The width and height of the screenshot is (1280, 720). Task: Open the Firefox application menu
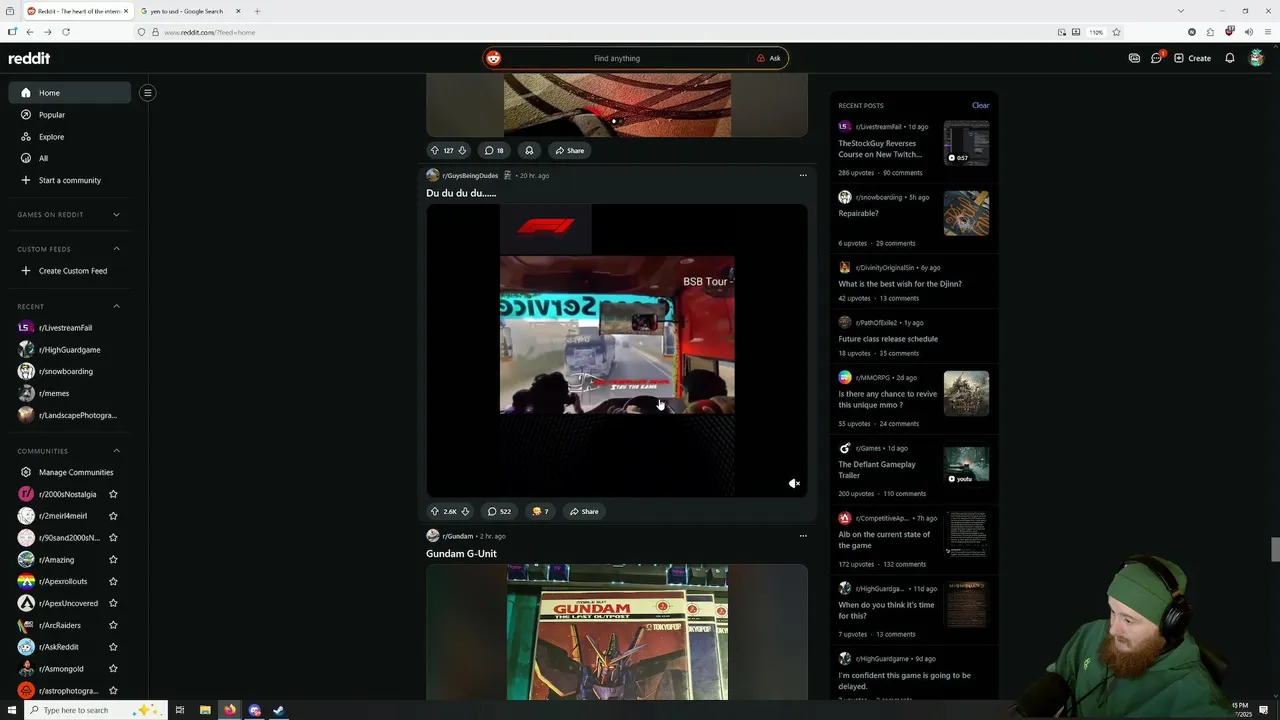(x=1267, y=32)
